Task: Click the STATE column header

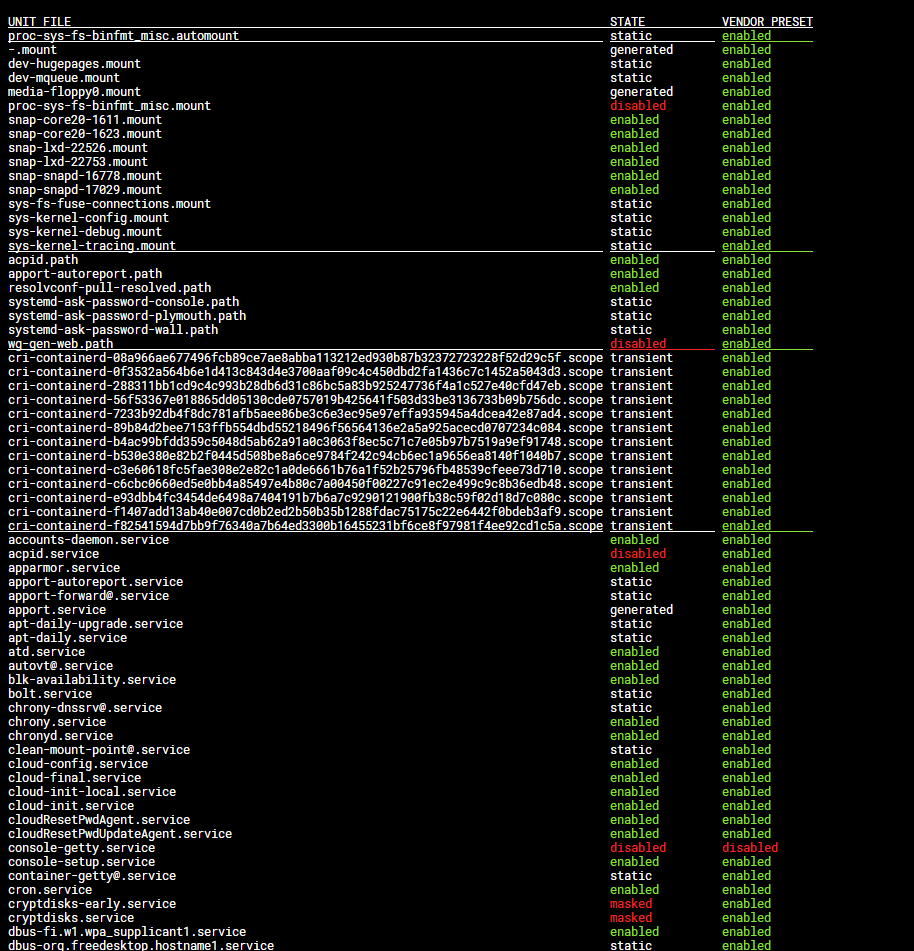Action: click(630, 21)
